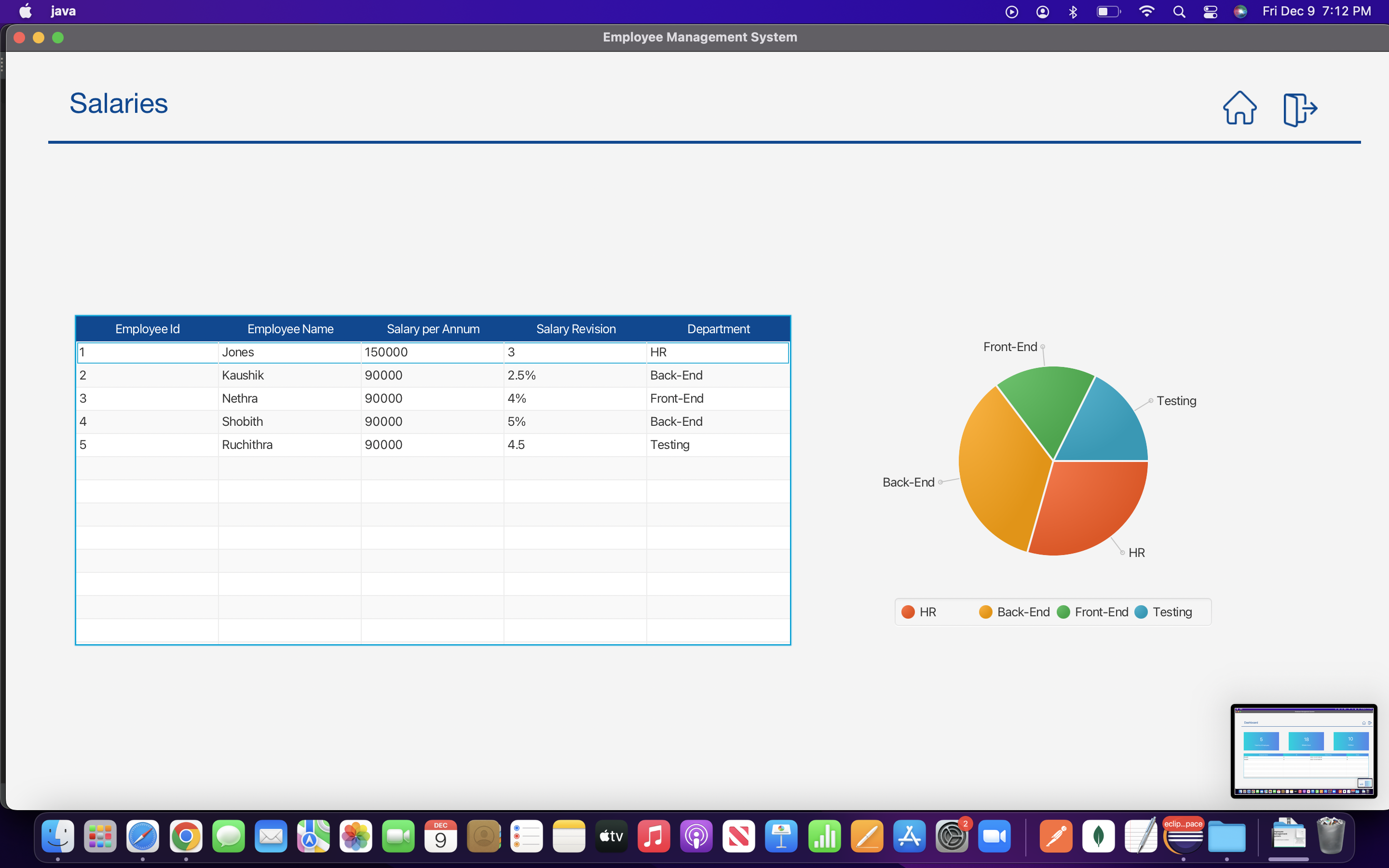Launch Zoom from the dock
This screenshot has height=868, width=1389.
coord(994,837)
